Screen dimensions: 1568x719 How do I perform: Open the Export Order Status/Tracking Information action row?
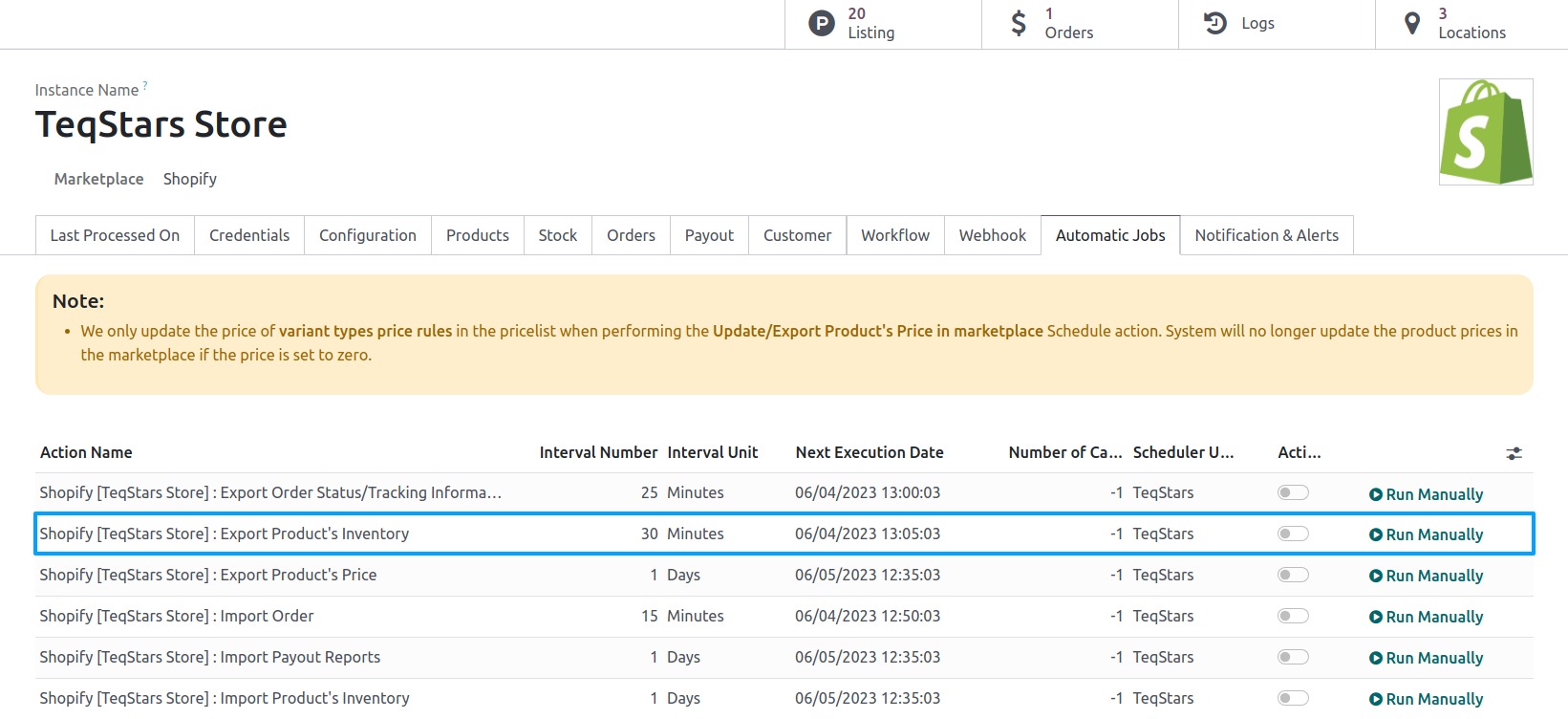pos(784,492)
